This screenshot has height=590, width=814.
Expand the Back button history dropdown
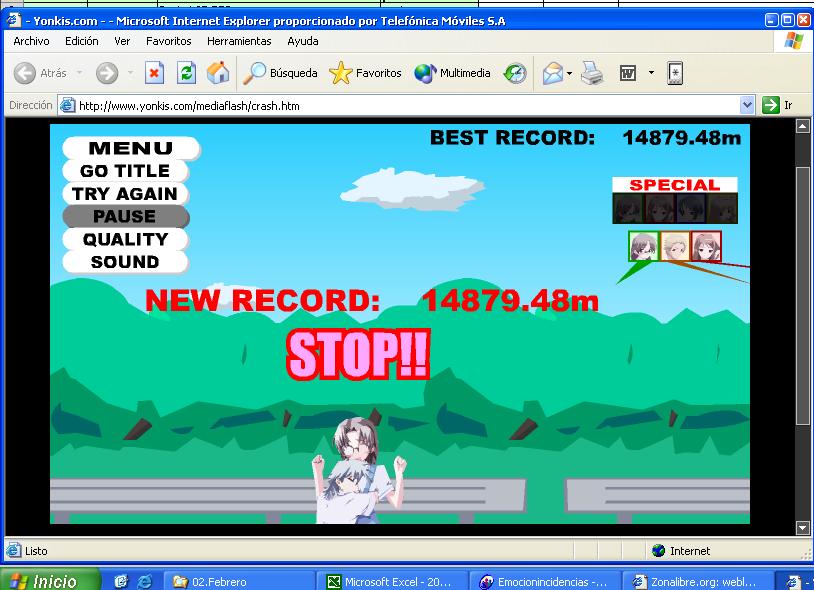pyautogui.click(x=79, y=73)
